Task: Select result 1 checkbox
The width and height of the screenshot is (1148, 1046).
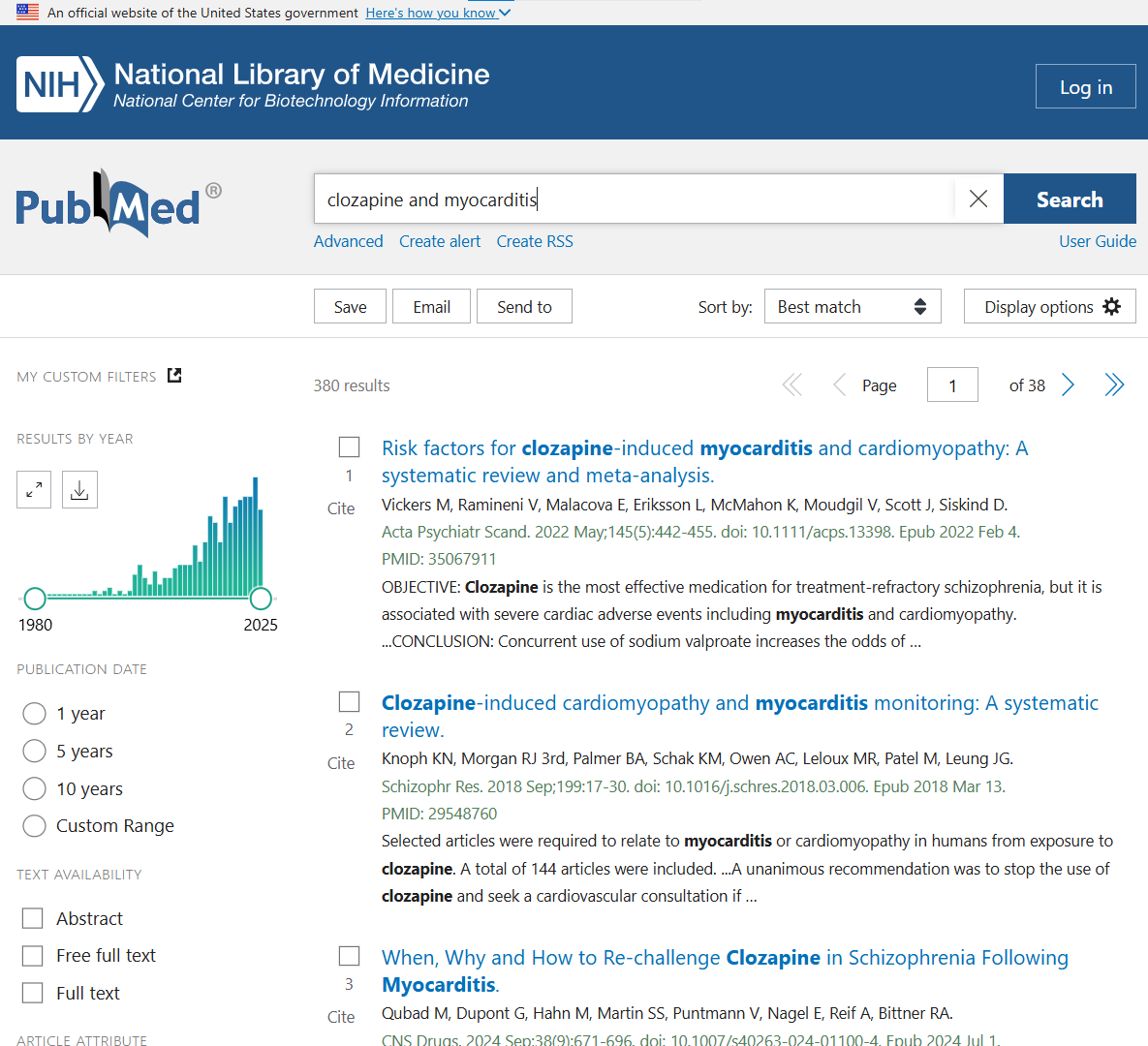Action: [349, 446]
